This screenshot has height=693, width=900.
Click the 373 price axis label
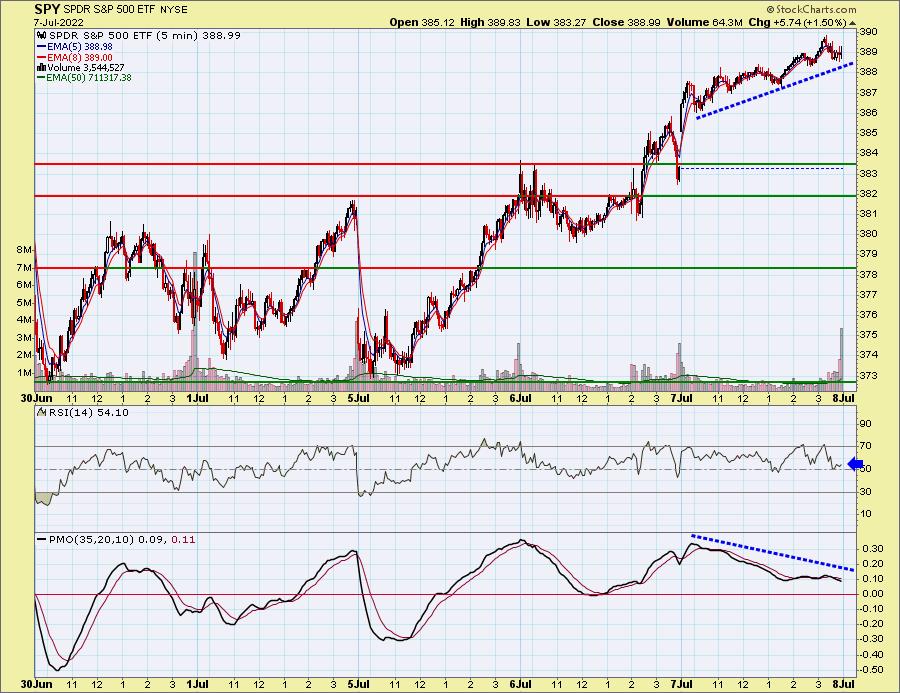point(868,375)
